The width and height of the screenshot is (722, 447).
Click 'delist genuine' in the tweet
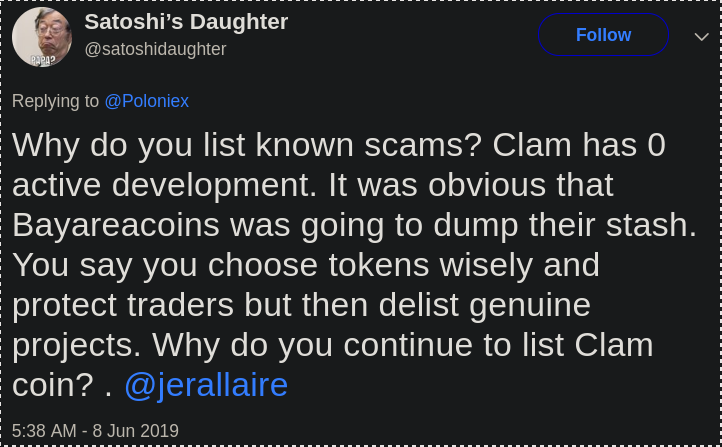pyautogui.click(x=484, y=305)
